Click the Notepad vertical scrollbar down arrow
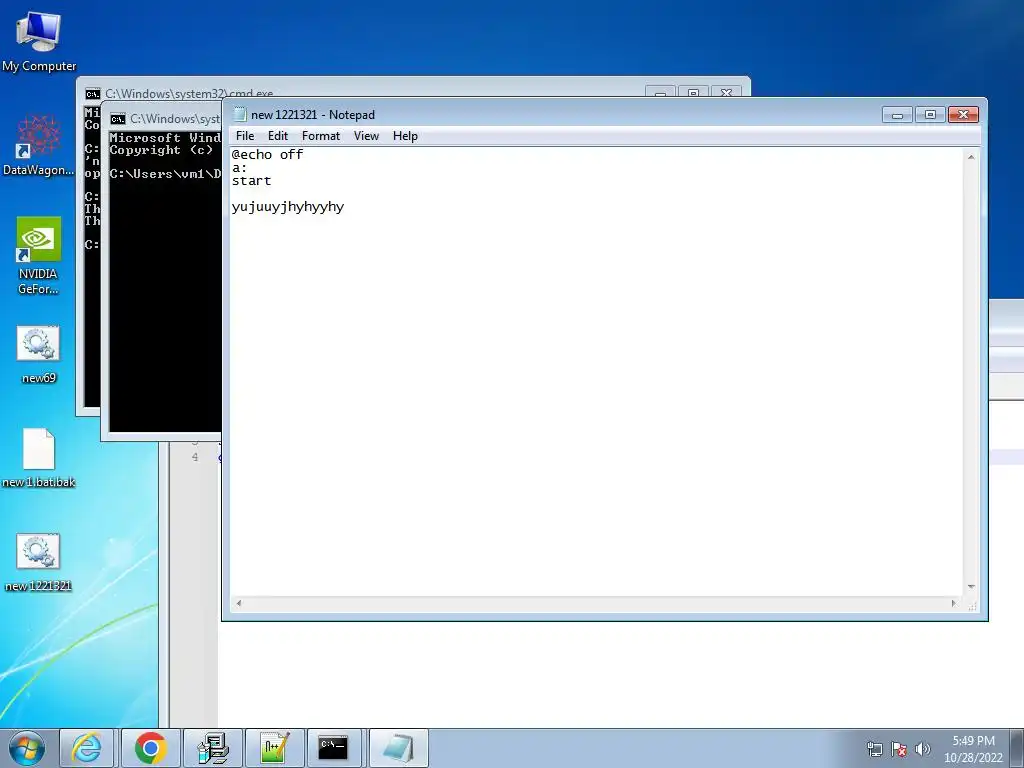Viewport: 1024px width, 768px height. [971, 587]
